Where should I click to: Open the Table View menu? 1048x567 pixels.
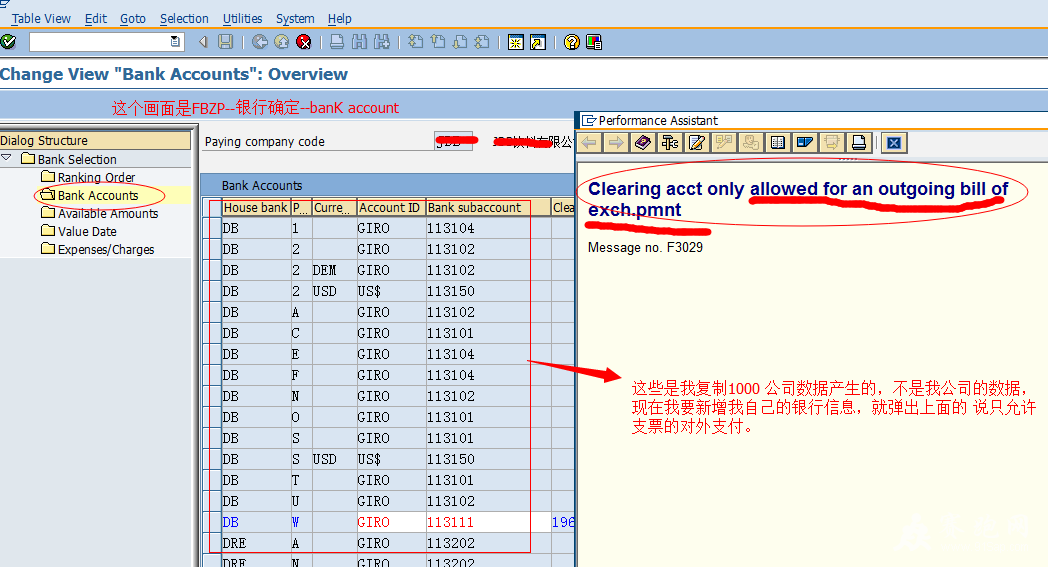[x=41, y=19]
